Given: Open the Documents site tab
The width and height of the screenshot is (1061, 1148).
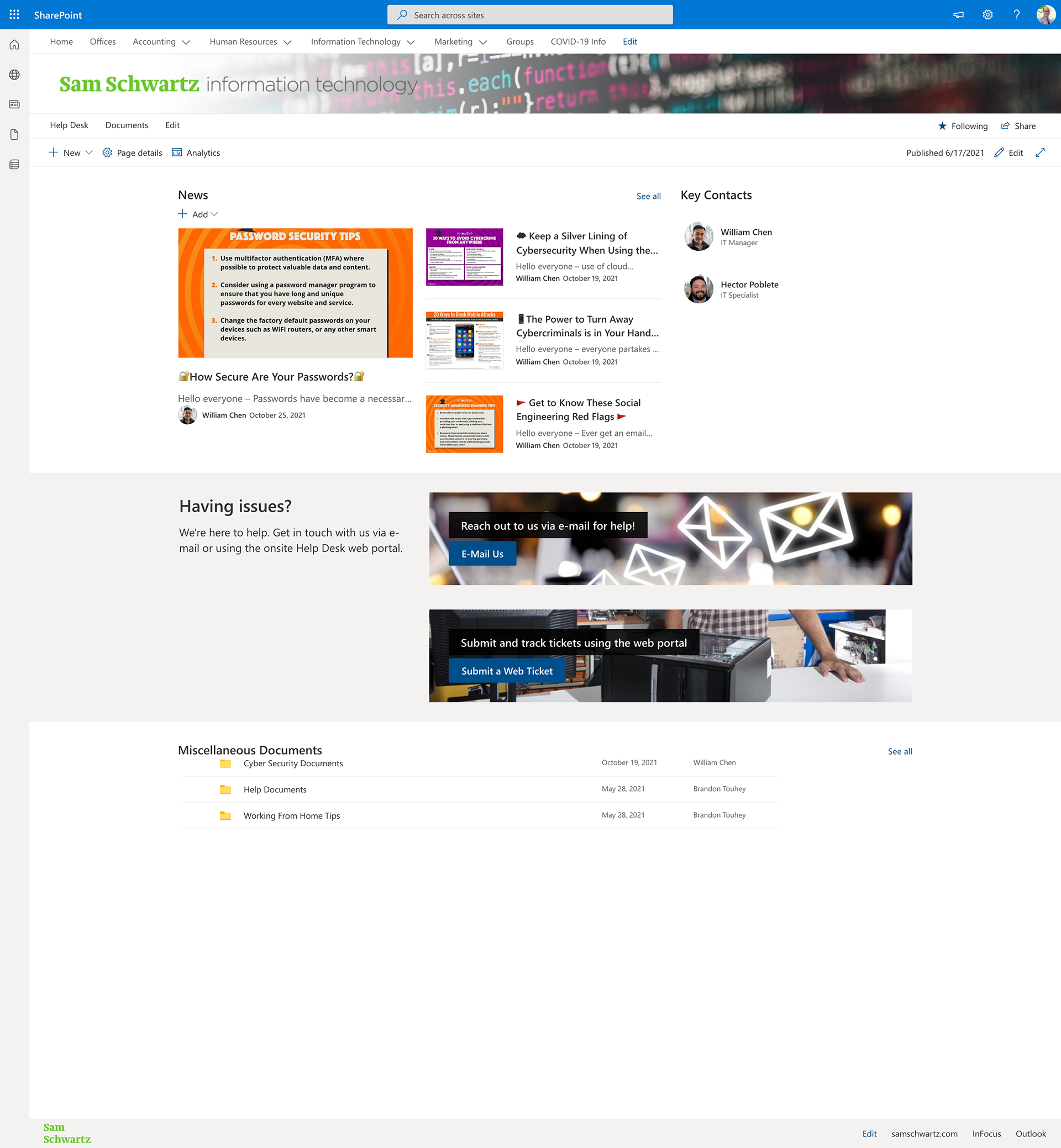Looking at the screenshot, I should pos(127,125).
